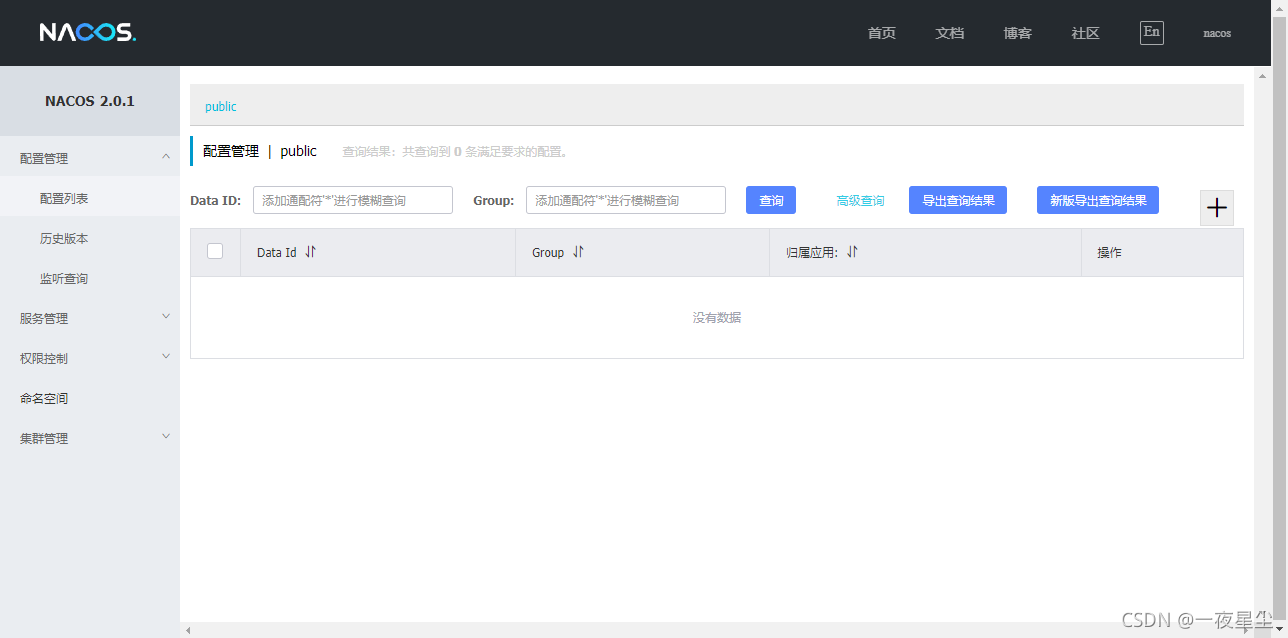
Task: Click the Data Id column header text
Action: pyautogui.click(x=277, y=252)
